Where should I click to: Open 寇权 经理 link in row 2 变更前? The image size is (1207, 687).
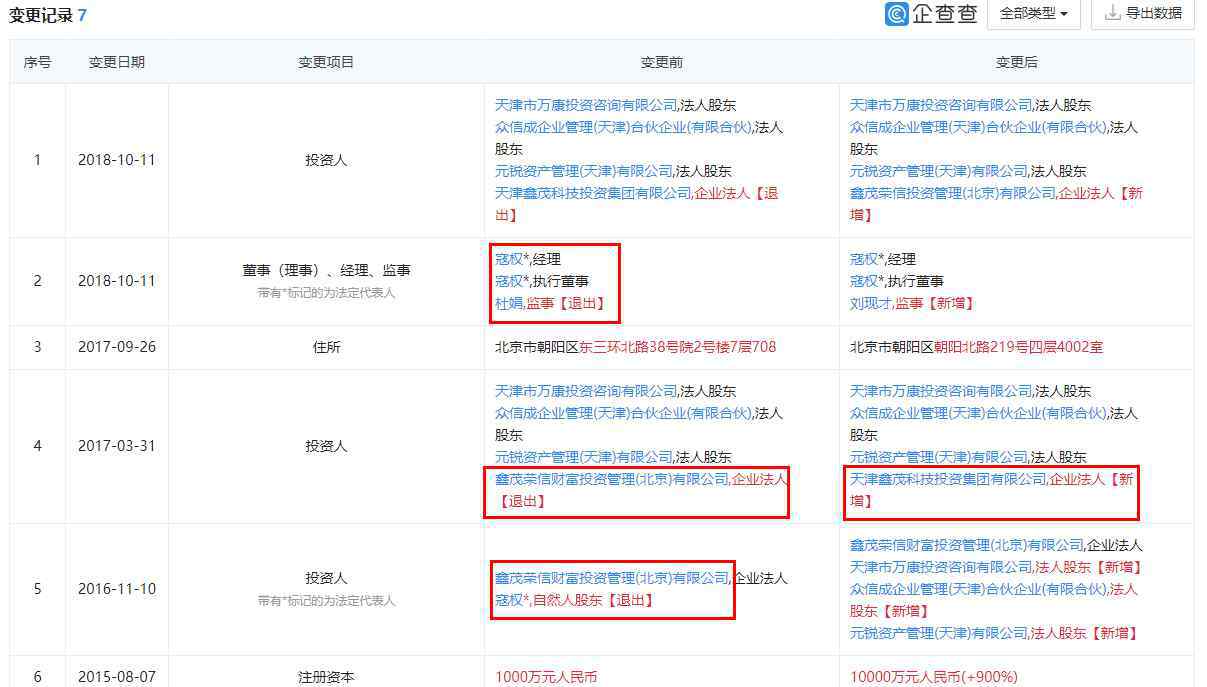[509, 259]
